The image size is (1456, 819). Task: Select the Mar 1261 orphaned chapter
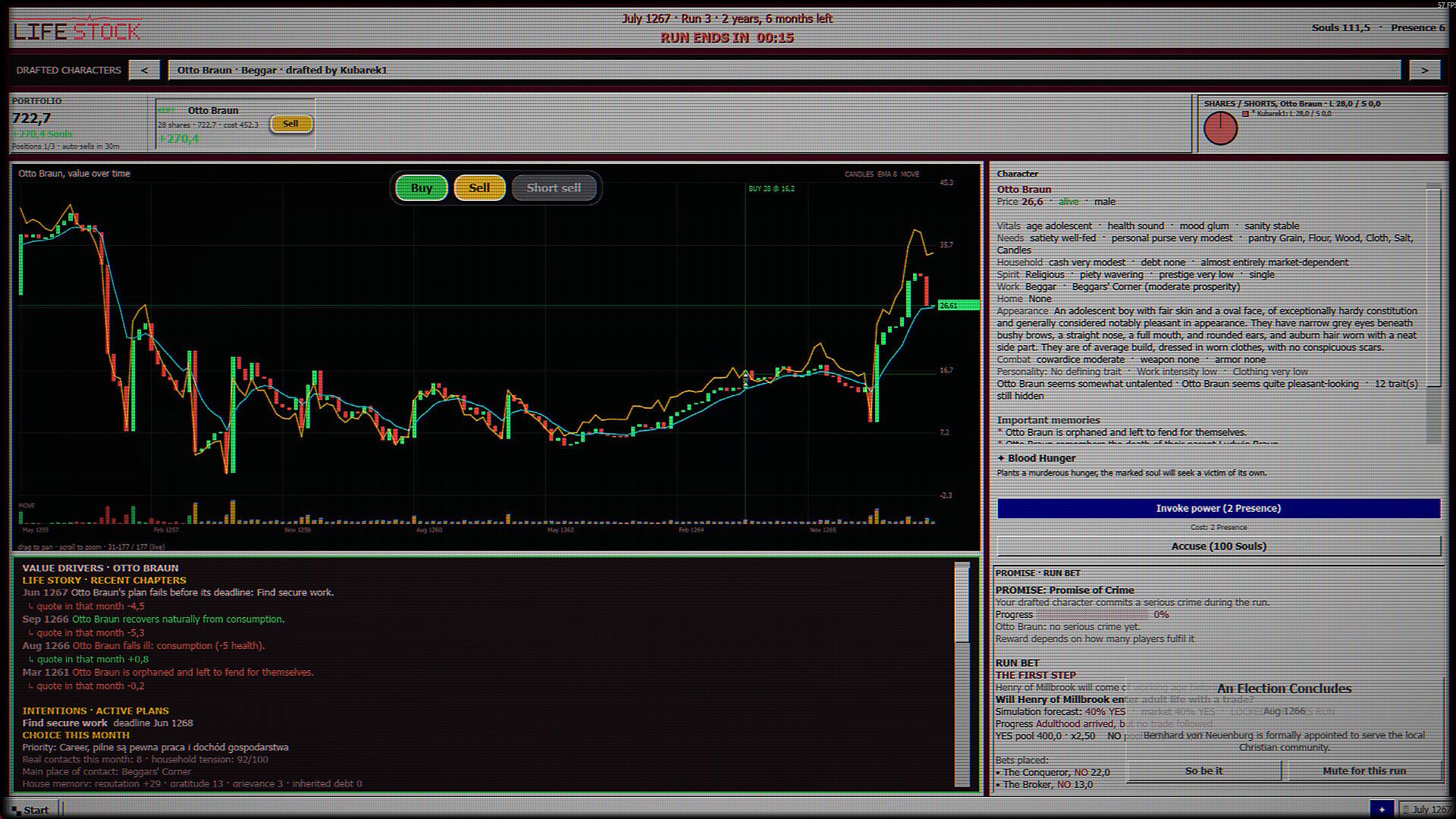point(168,673)
